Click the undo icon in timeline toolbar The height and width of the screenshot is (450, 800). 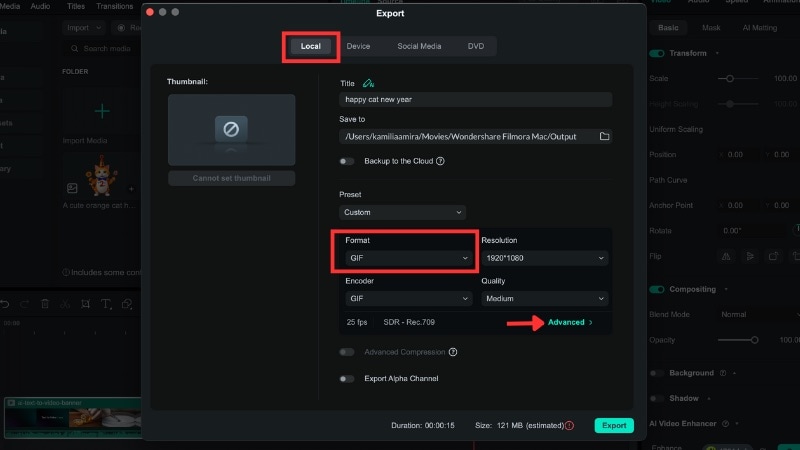(x=5, y=304)
